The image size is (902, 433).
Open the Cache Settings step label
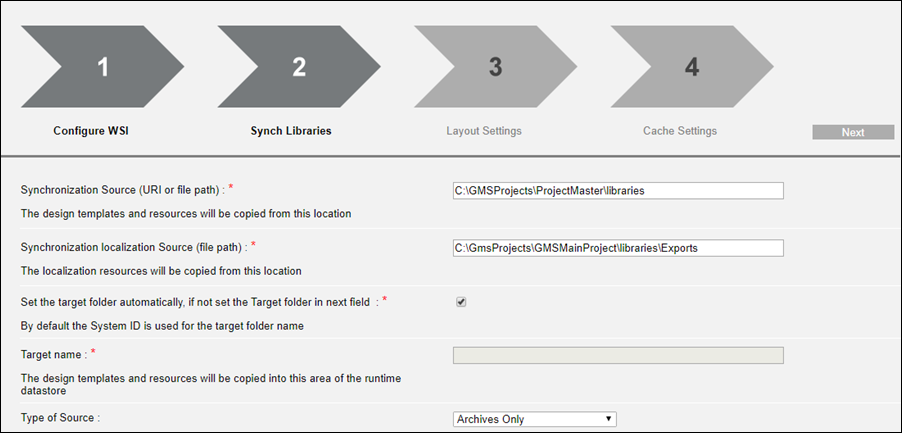click(x=680, y=131)
